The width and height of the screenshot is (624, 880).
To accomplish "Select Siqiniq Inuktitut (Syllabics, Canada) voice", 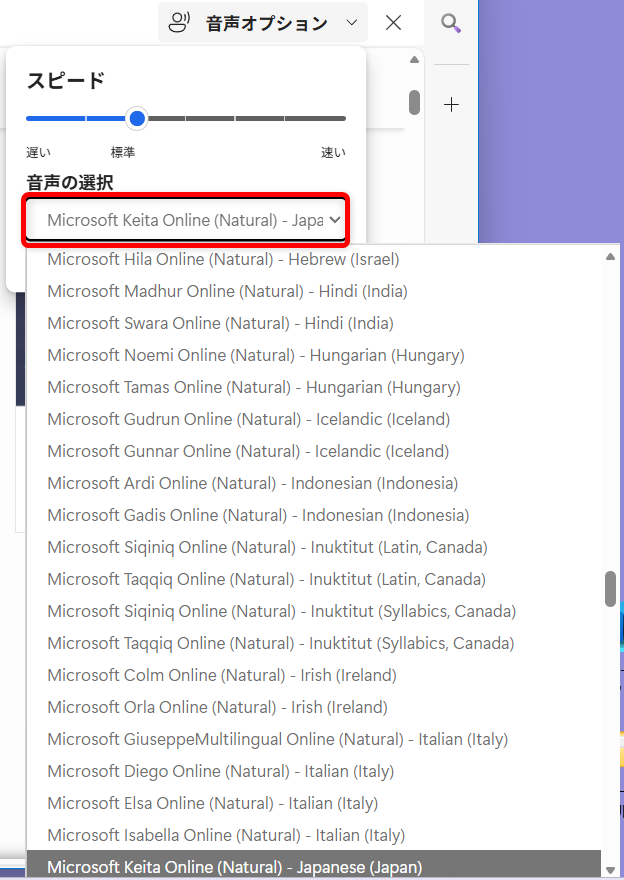I will pyautogui.click(x=313, y=611).
